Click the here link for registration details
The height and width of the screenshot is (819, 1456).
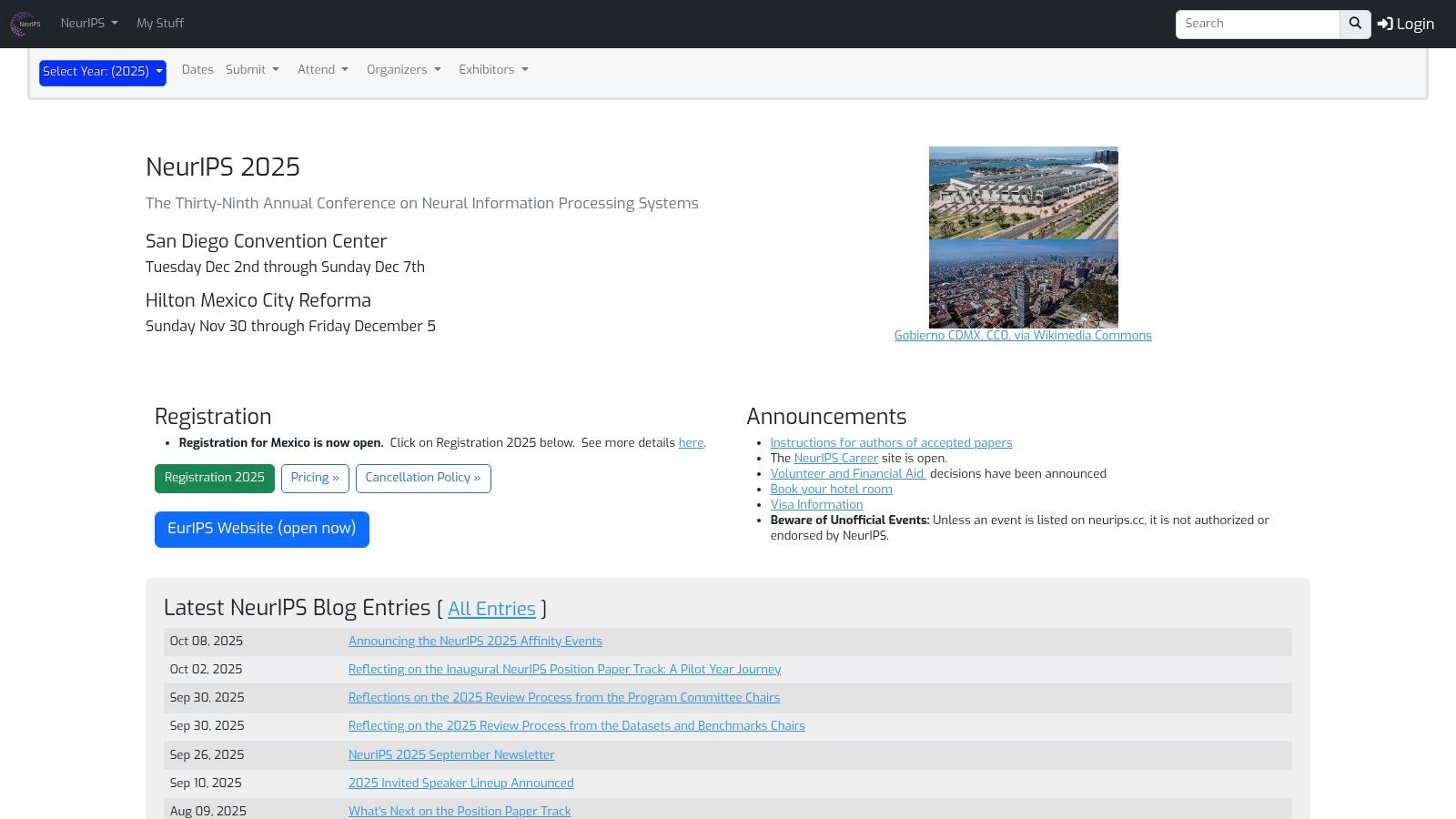coord(691,443)
